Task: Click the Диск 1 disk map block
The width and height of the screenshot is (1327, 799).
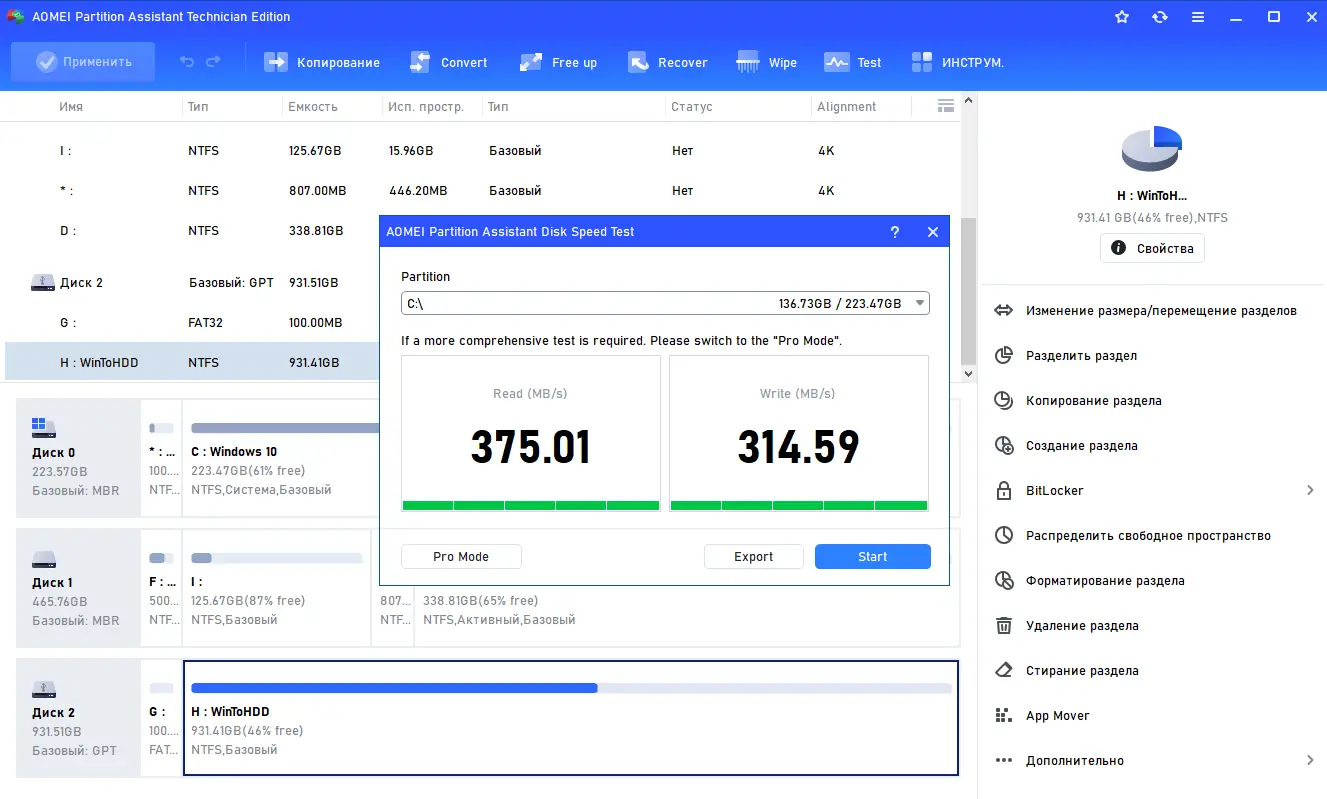Action: click(78, 588)
